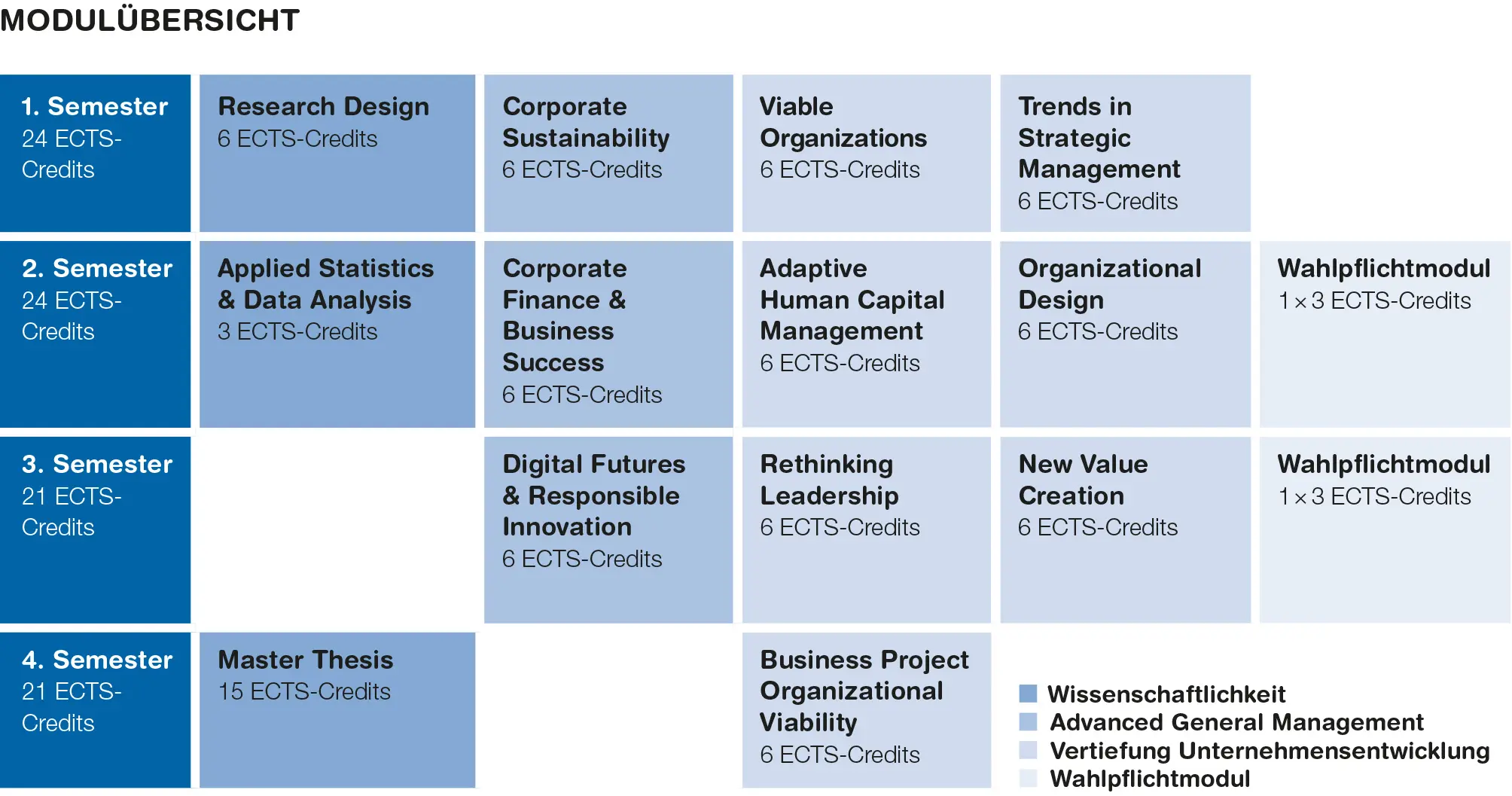Select Adaptive Human Capital Management module
Image resolution: width=1512 pixels, height=796 pixels.
tap(867, 334)
